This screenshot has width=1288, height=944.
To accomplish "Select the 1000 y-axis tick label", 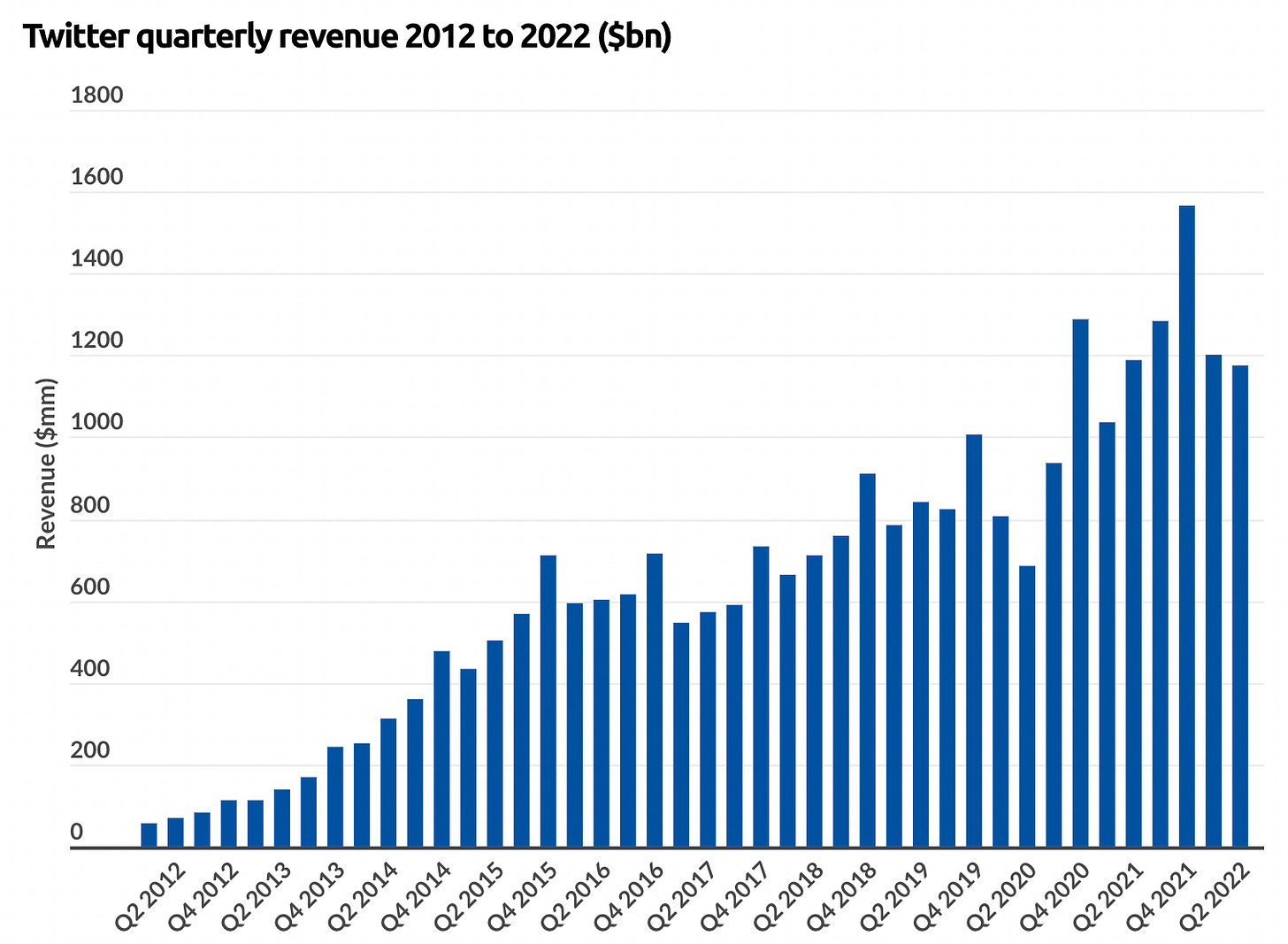I will [x=96, y=423].
